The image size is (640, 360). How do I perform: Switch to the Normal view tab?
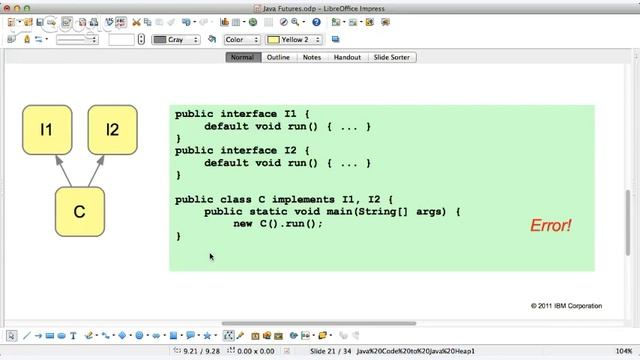tap(243, 57)
